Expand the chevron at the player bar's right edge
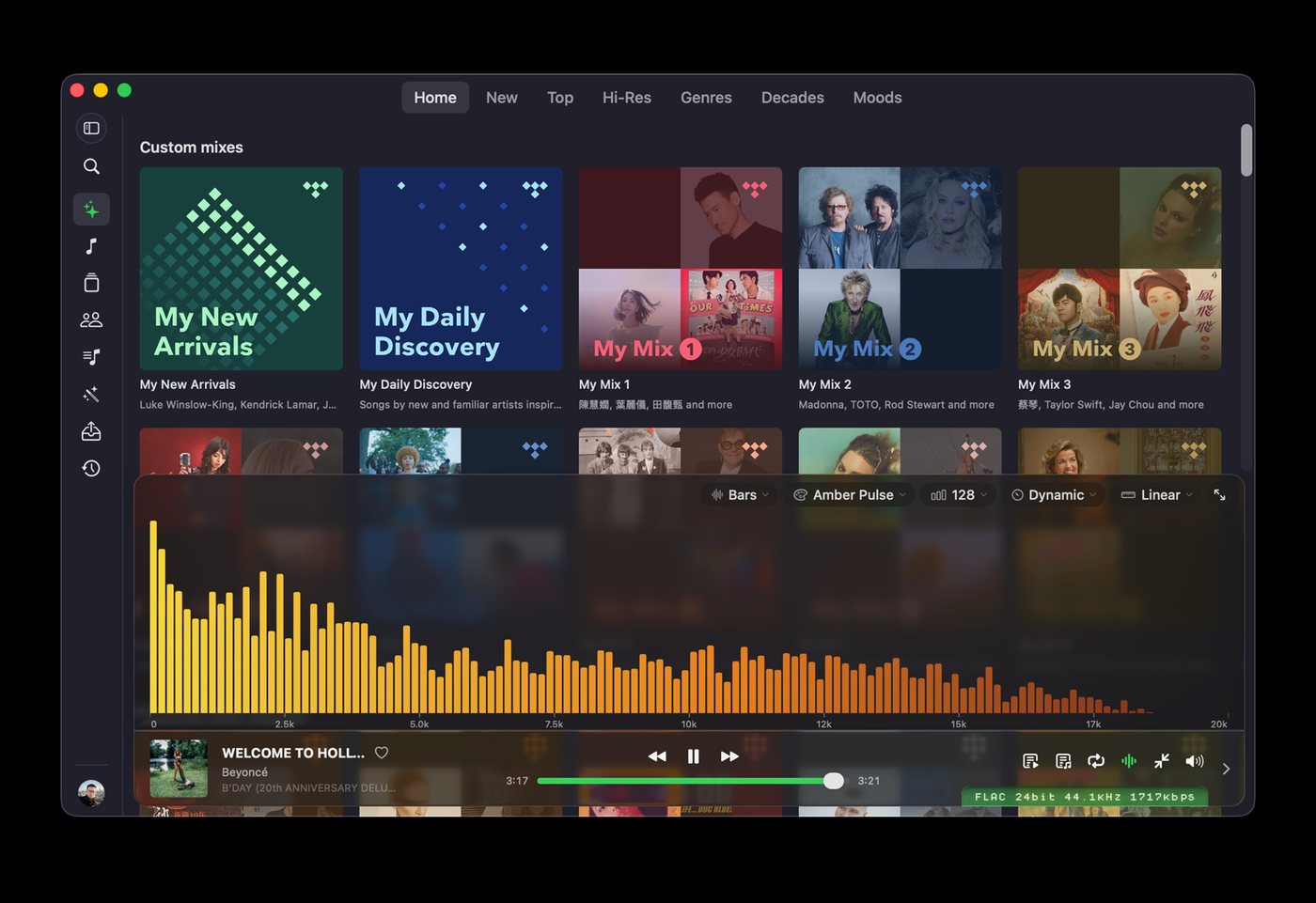Viewport: 1316px width, 903px height. (1226, 769)
